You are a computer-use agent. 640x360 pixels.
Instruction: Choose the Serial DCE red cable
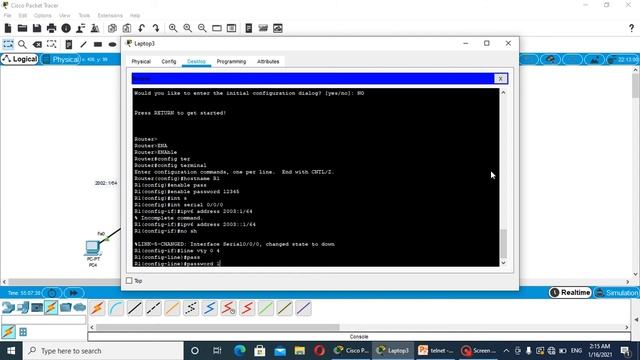click(x=228, y=308)
